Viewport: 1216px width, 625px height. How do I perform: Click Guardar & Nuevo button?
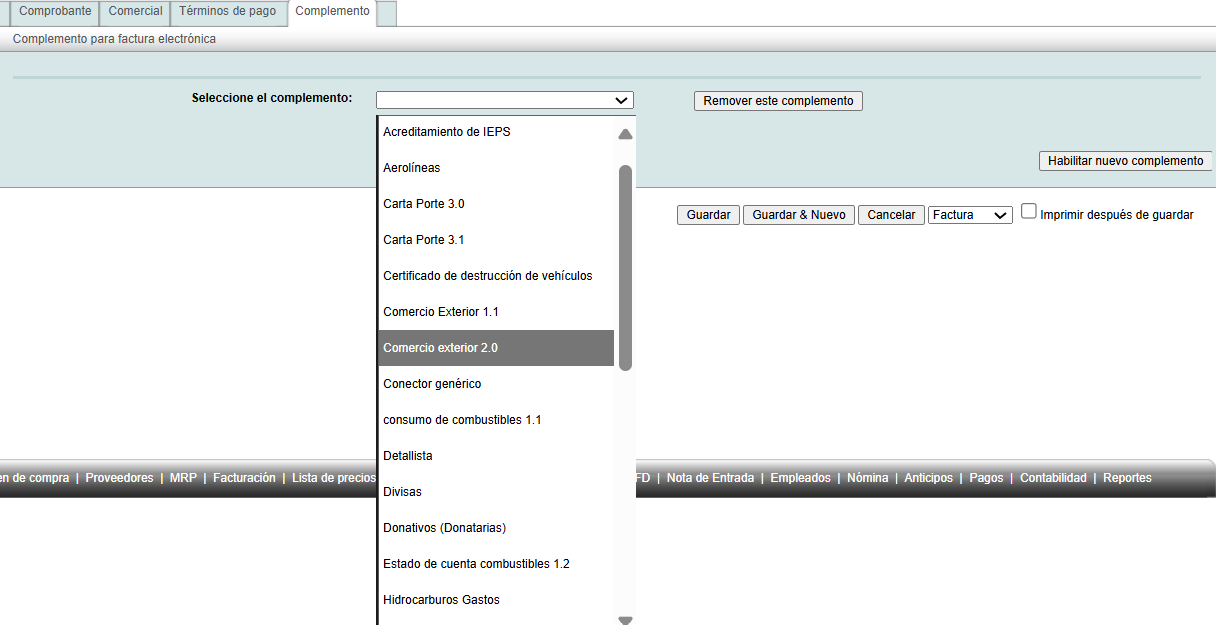pyautogui.click(x=798, y=215)
